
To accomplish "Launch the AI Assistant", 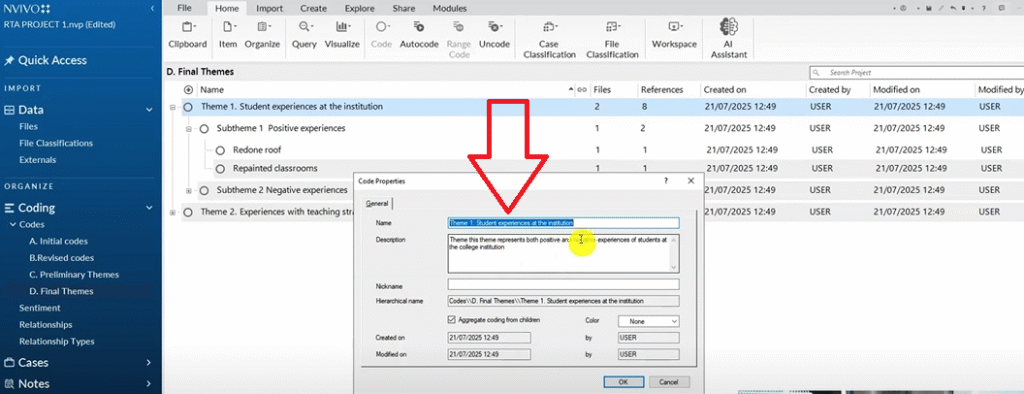I will pos(728,39).
